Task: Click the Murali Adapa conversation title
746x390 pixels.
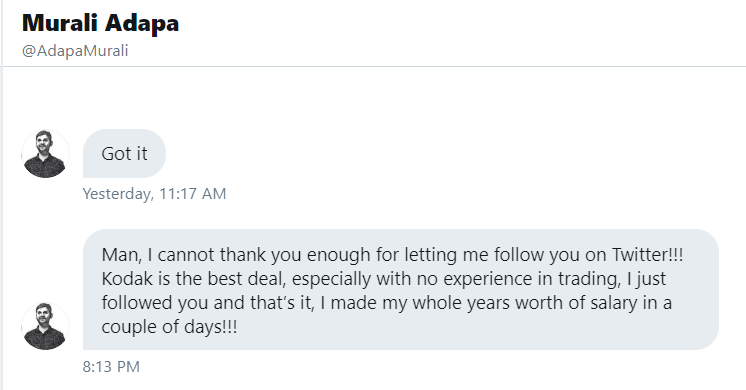Action: tap(100, 23)
